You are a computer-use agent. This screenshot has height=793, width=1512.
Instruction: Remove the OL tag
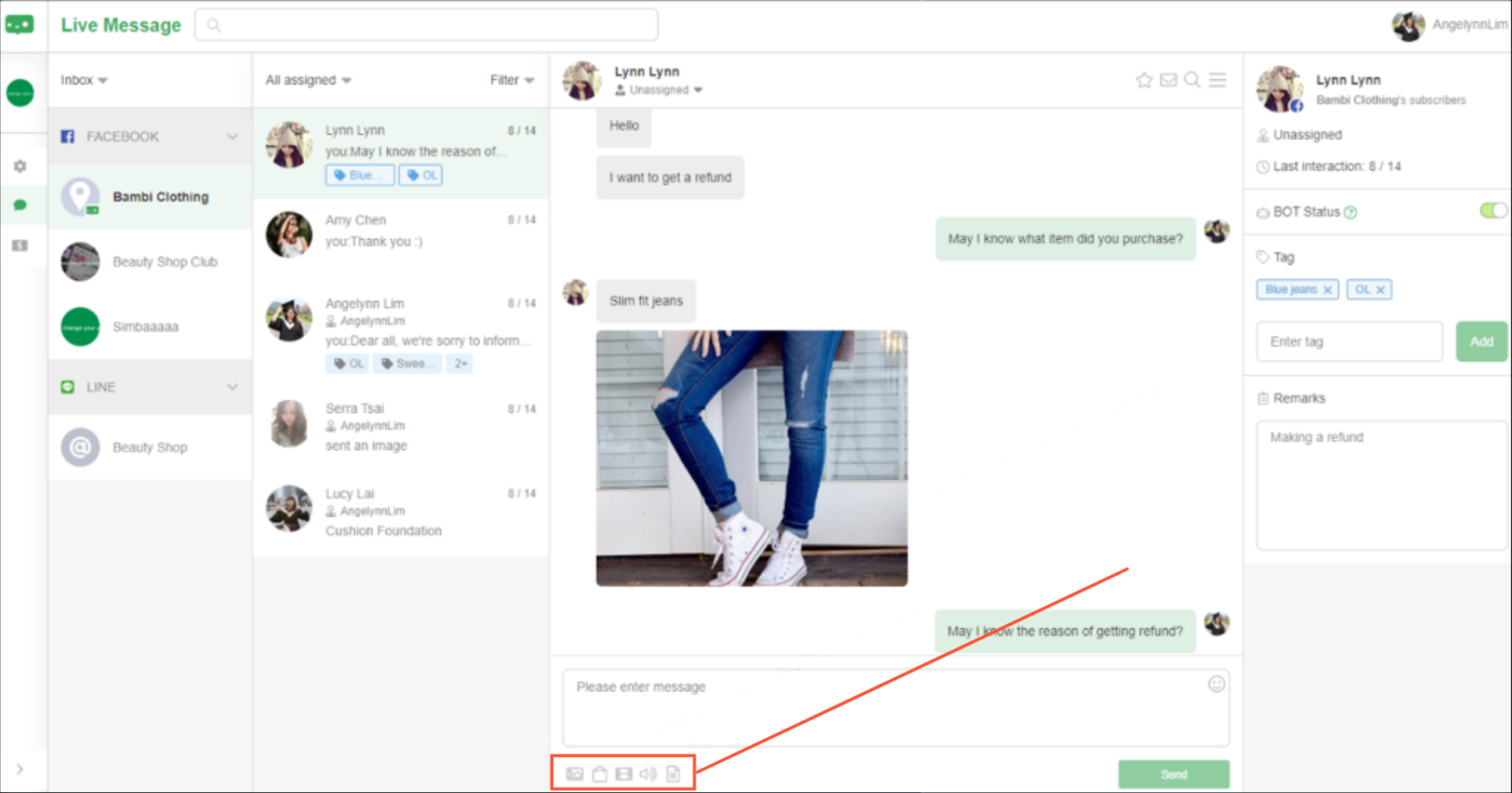pyautogui.click(x=1380, y=290)
